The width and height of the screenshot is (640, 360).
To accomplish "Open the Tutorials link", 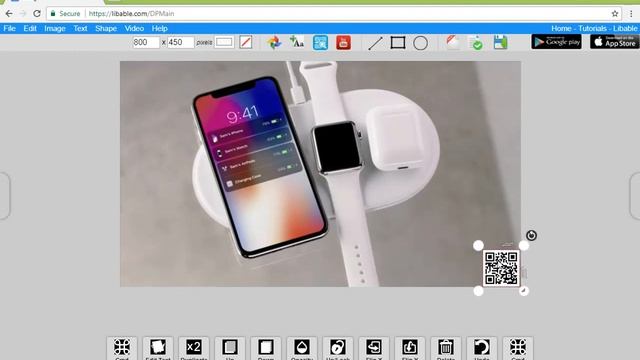I will point(592,29).
